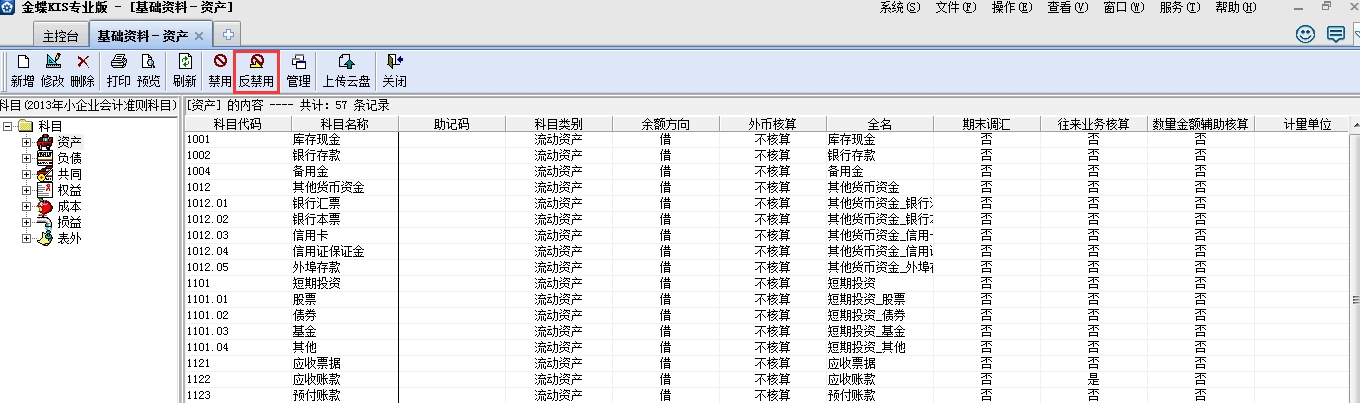This screenshot has height=403, width=1360.
Task: Open 管理 (Manage) from the toolbar
Action: tap(298, 70)
